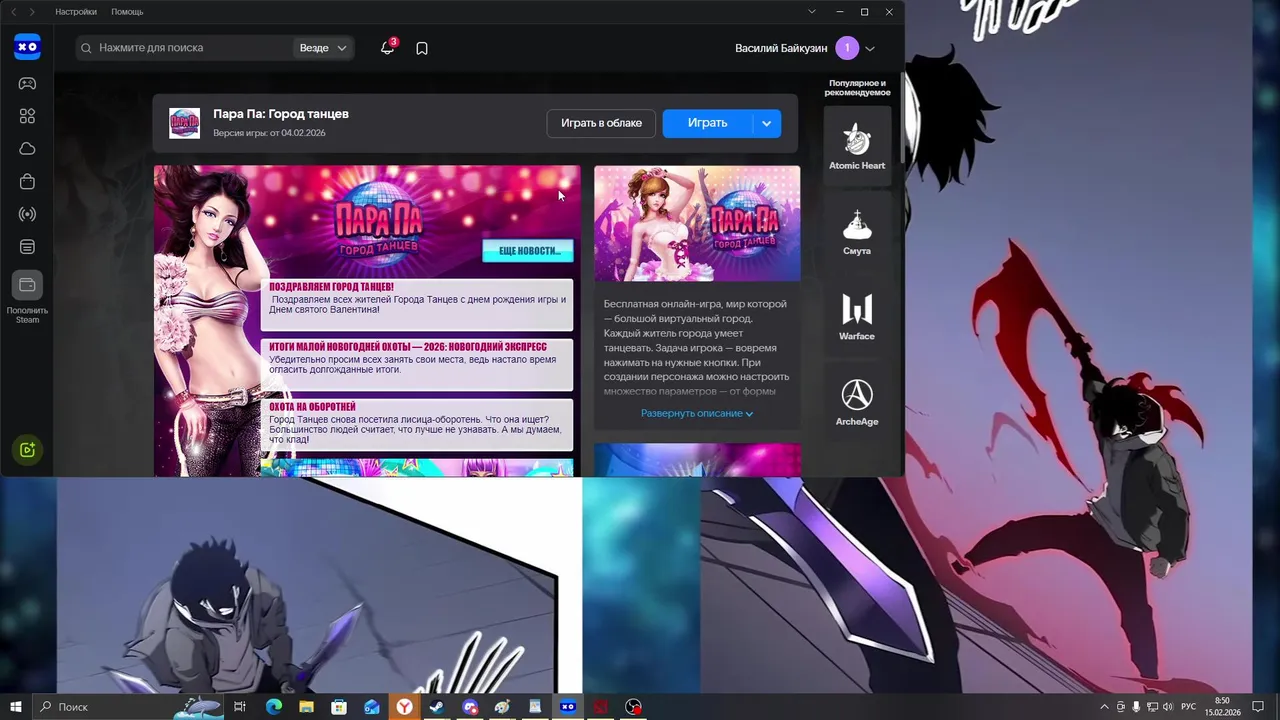Click the microphone tray icon
The height and width of the screenshot is (720, 1280).
[x=1136, y=707]
